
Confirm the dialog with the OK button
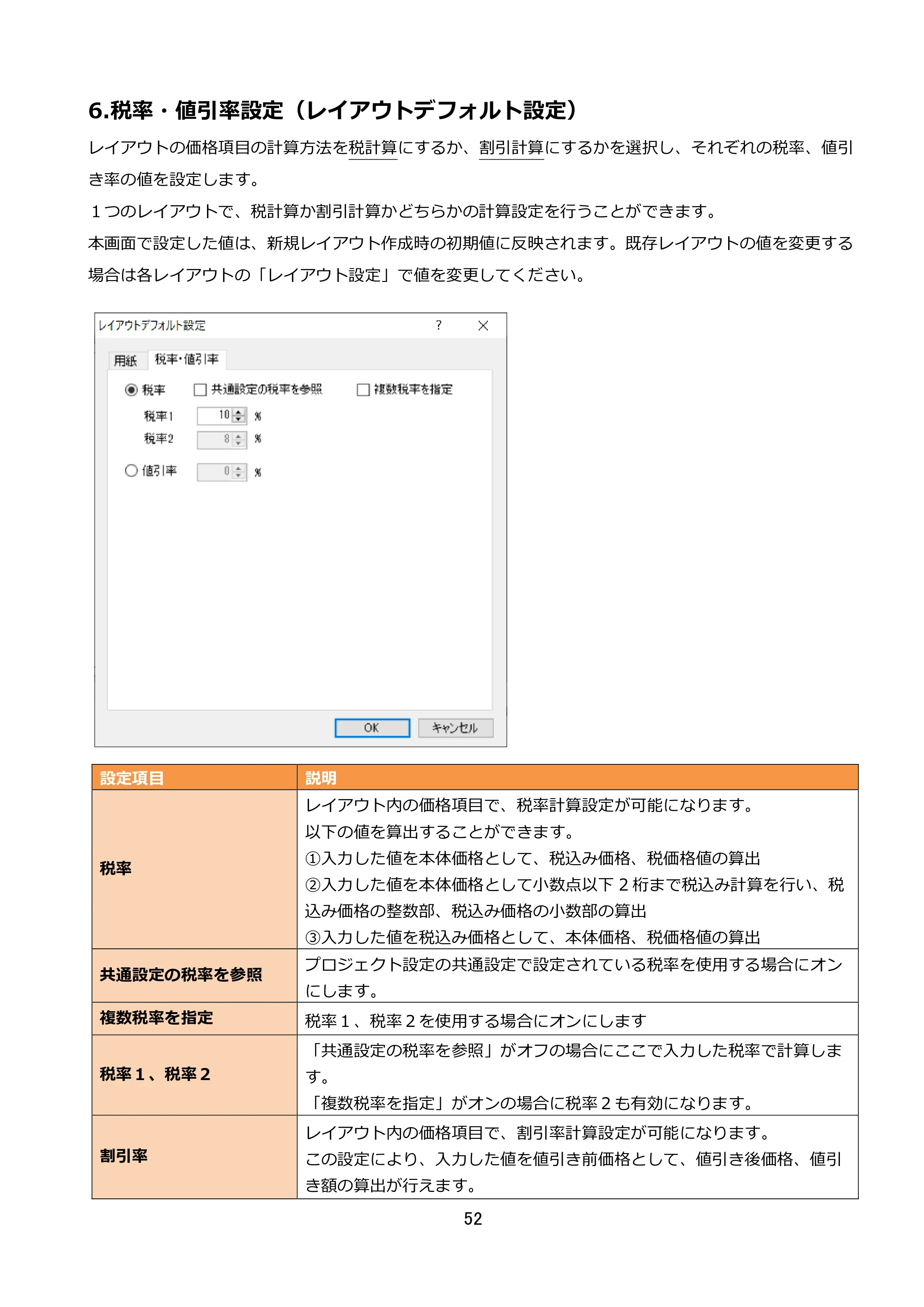tap(372, 727)
